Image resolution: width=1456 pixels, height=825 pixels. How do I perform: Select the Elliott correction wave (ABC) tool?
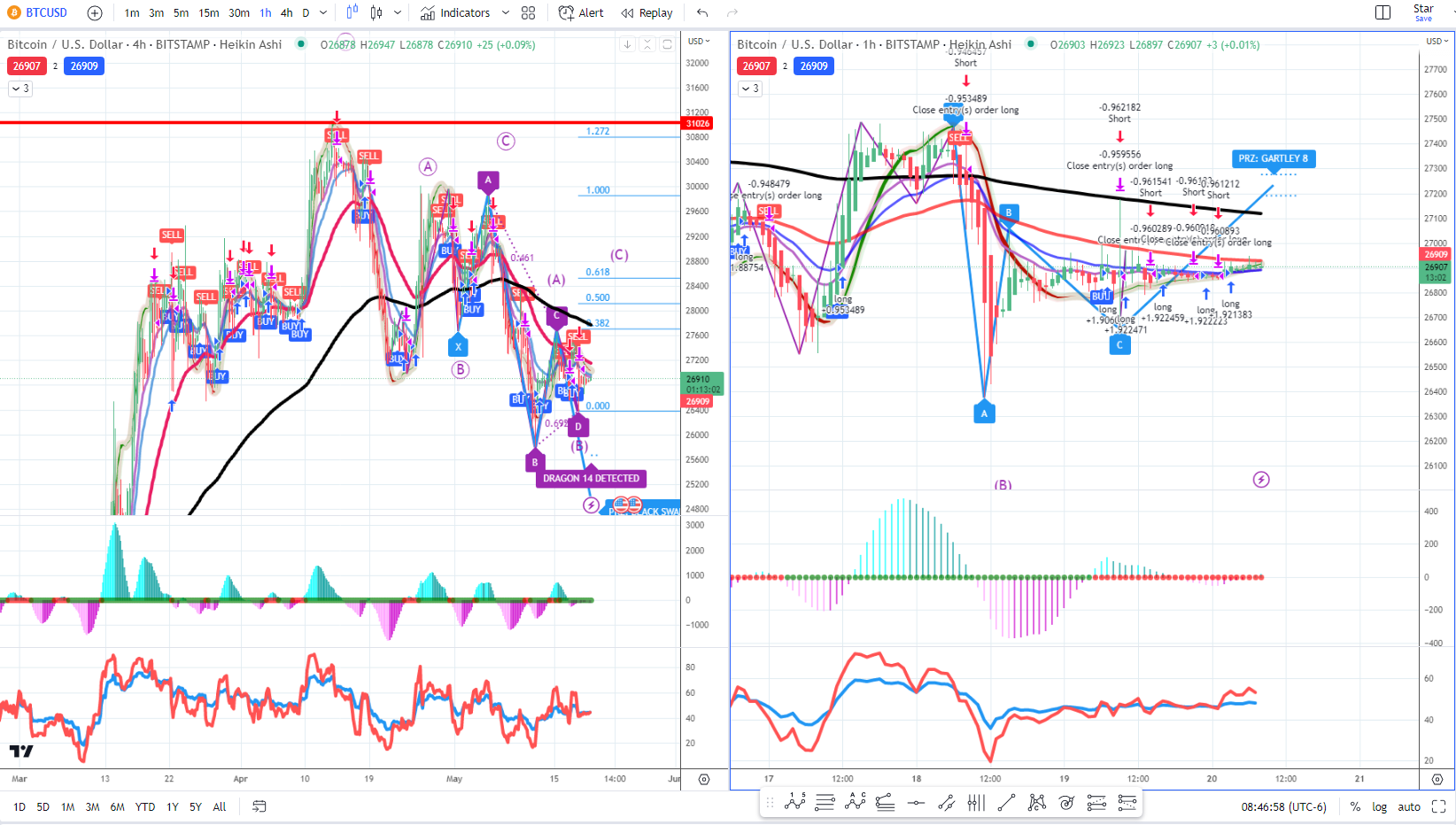[856, 803]
